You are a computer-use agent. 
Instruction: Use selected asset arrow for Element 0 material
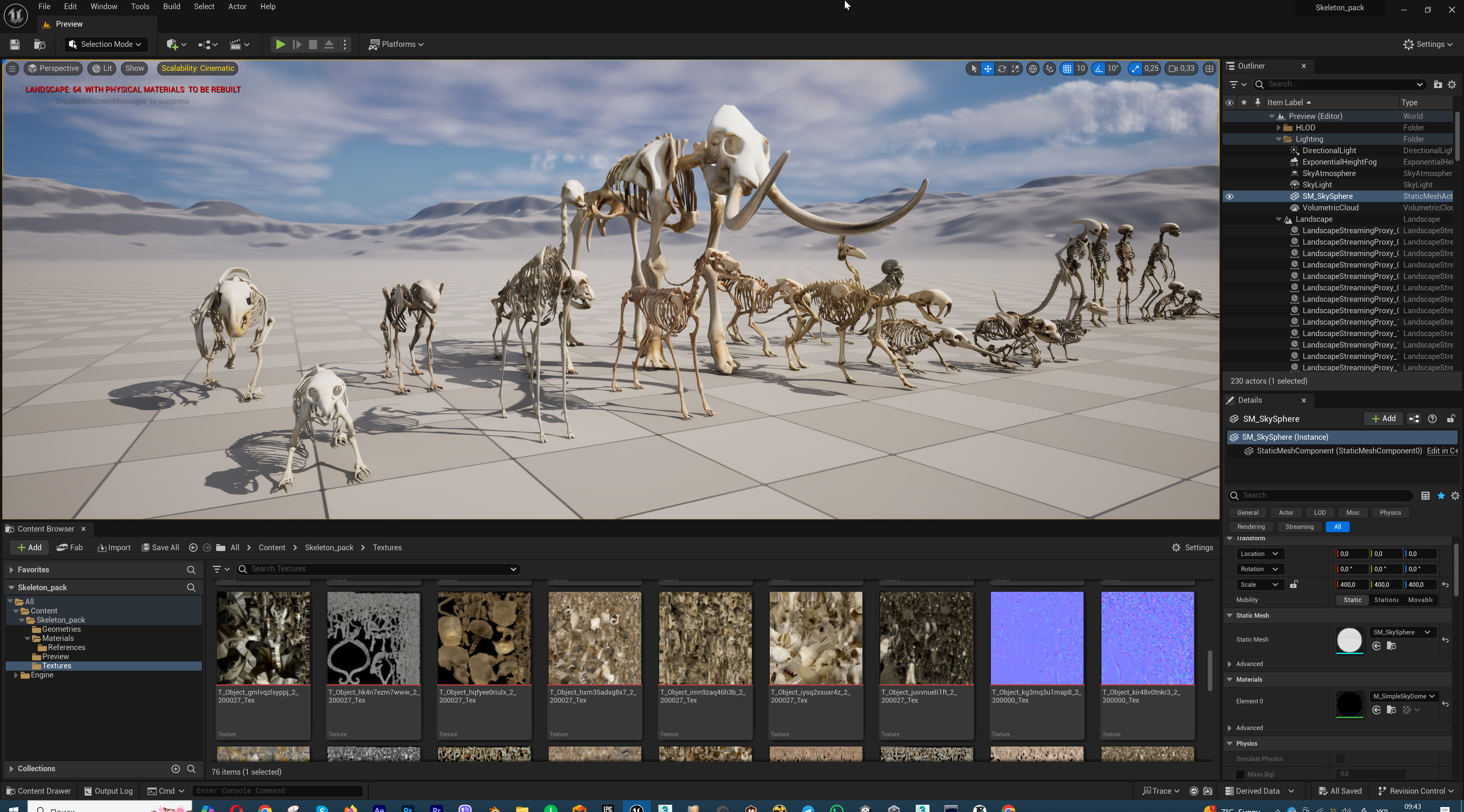pyautogui.click(x=1376, y=710)
